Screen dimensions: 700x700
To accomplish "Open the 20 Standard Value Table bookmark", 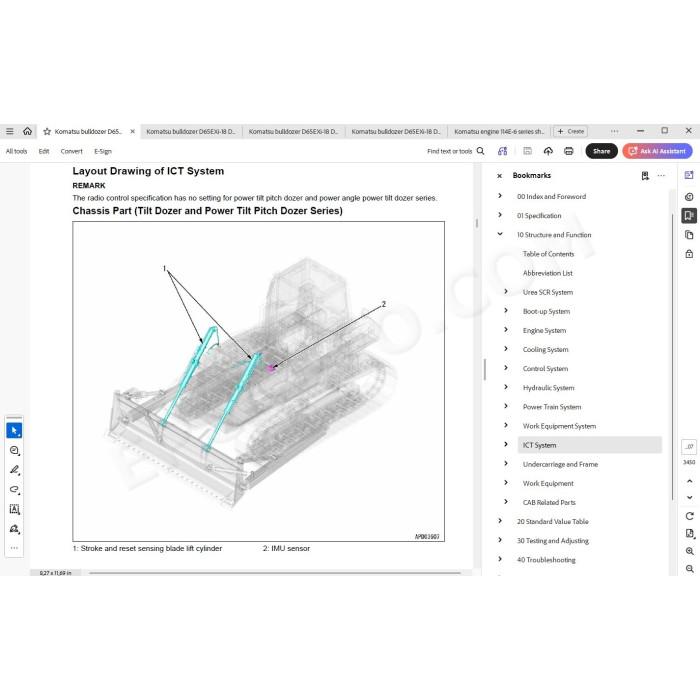I will click(x=553, y=521).
